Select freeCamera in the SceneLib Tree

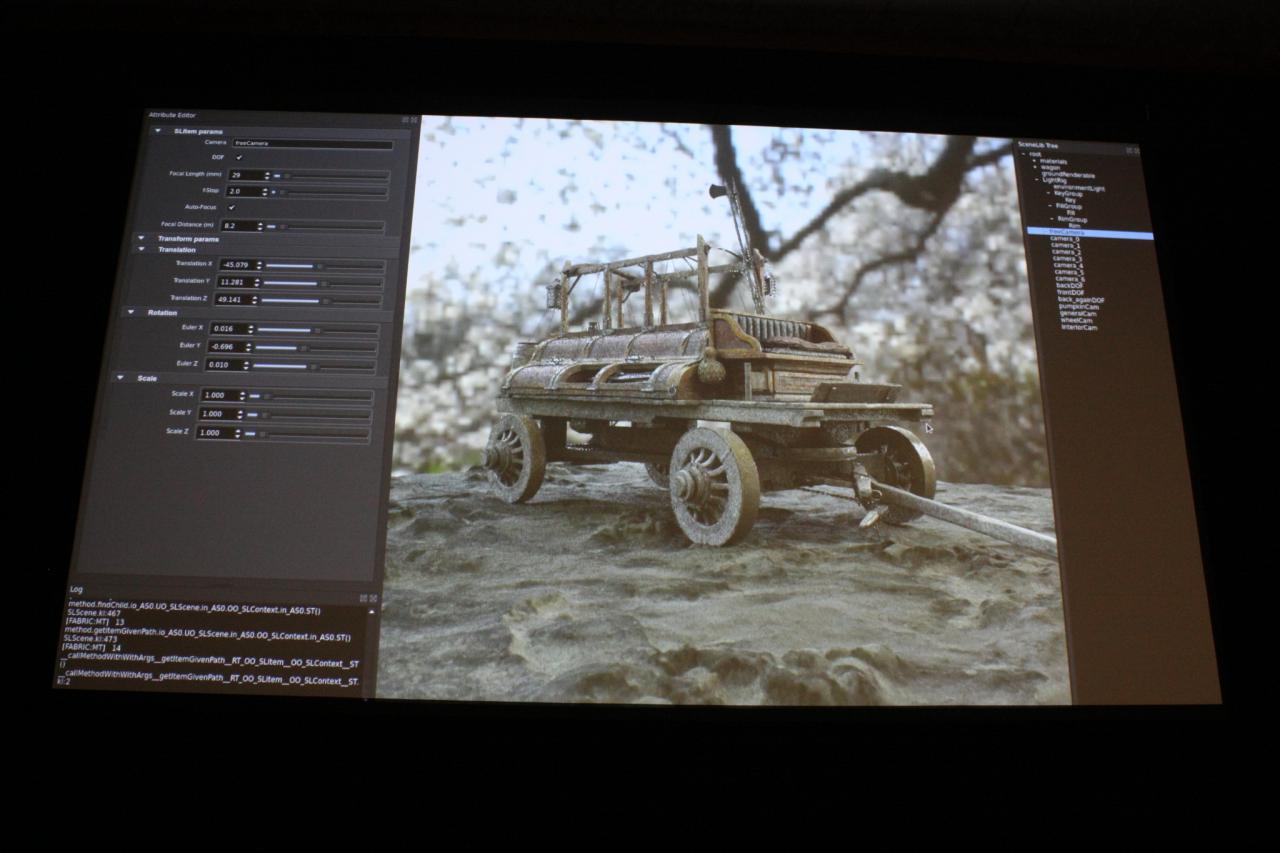(1090, 232)
